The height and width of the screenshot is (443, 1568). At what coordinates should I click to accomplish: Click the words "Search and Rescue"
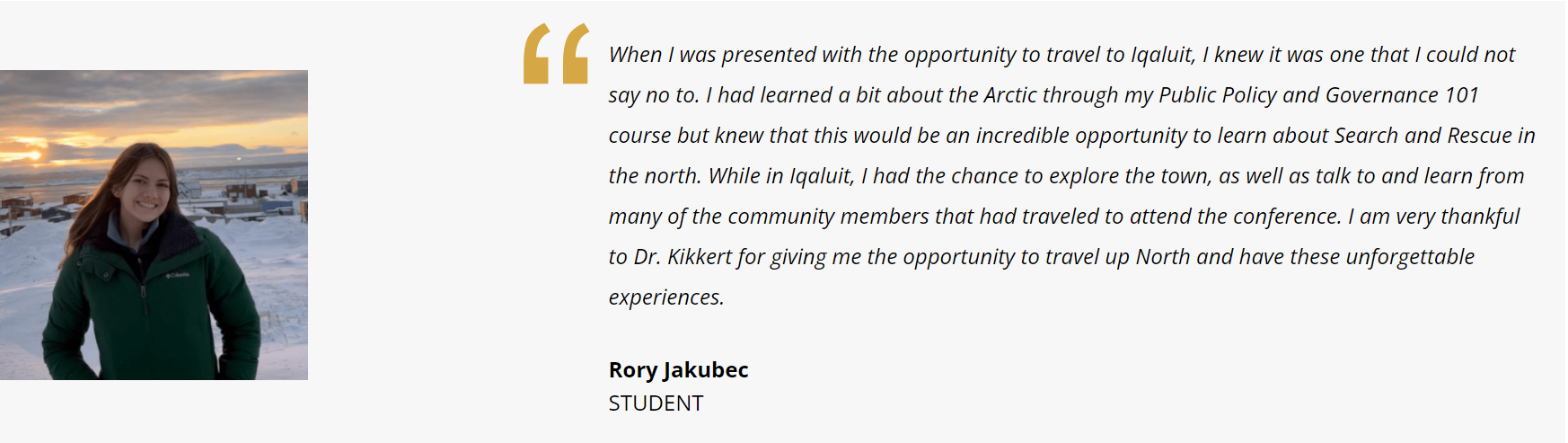1423,136
